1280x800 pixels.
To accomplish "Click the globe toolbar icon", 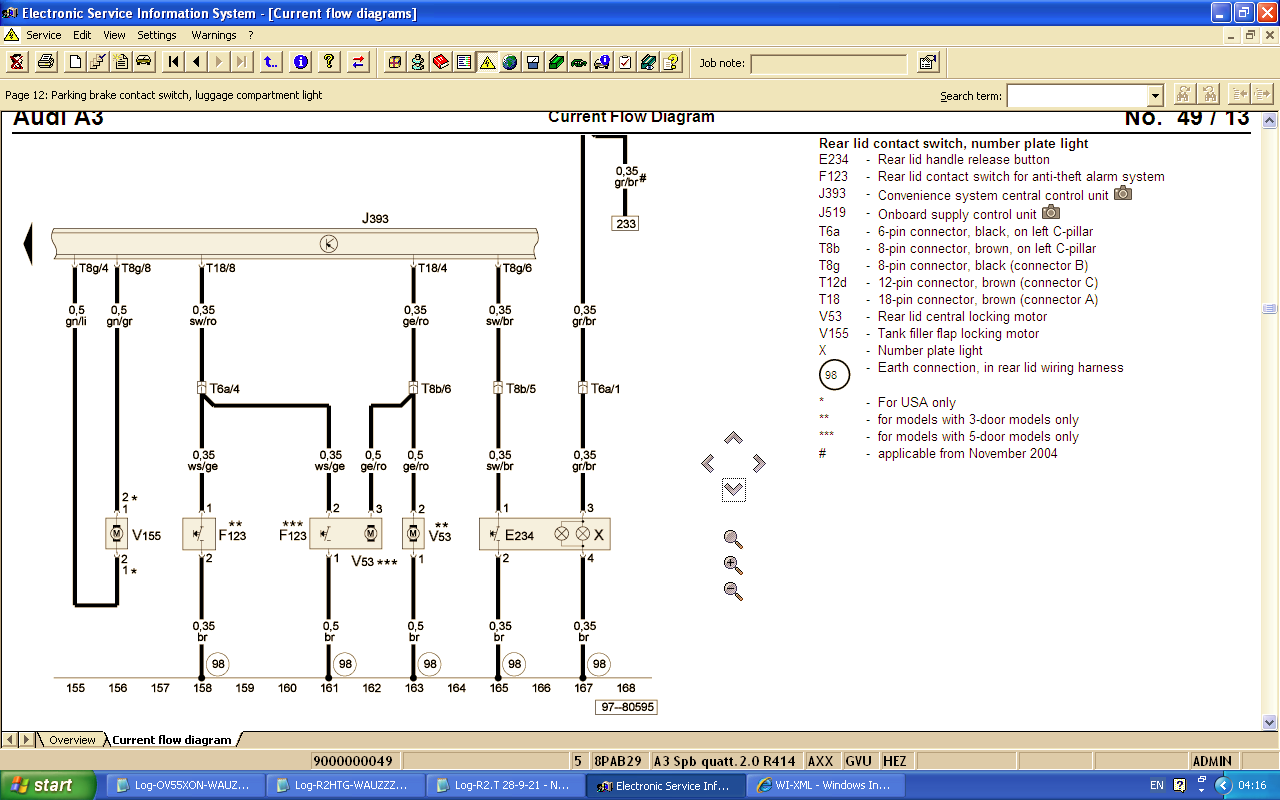I will 510,62.
